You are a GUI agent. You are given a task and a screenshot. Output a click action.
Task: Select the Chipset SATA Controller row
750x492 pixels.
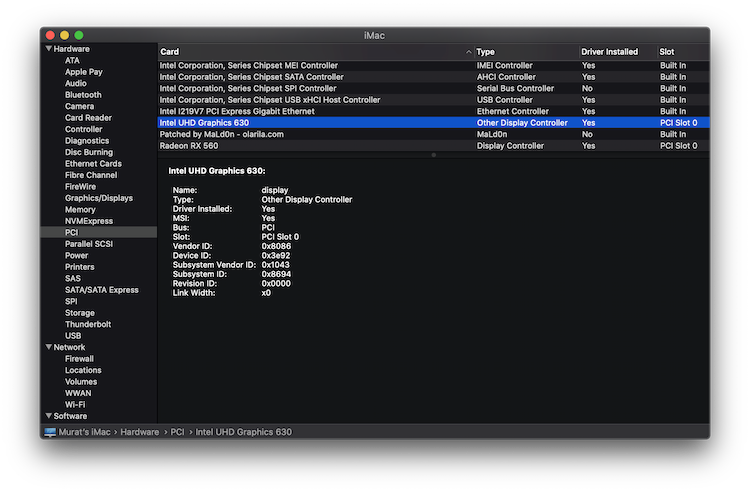(433, 77)
